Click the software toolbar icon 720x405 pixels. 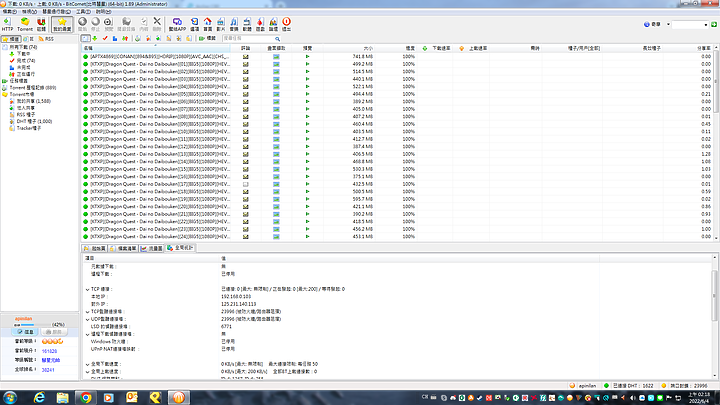pyautogui.click(x=247, y=24)
